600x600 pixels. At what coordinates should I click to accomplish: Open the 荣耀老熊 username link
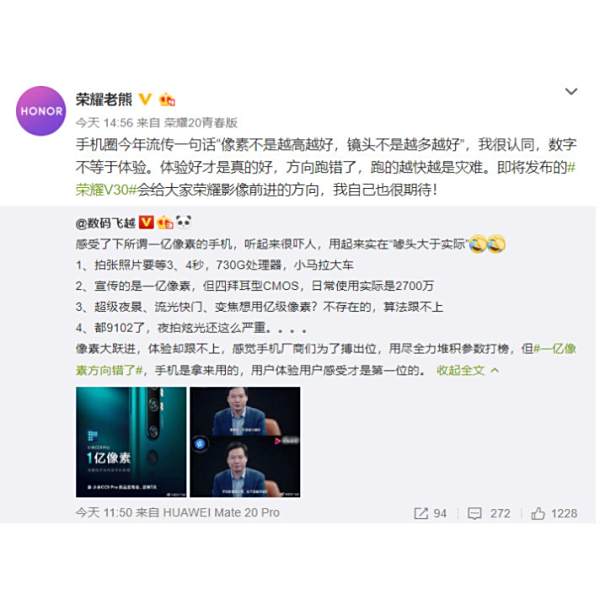tap(104, 100)
